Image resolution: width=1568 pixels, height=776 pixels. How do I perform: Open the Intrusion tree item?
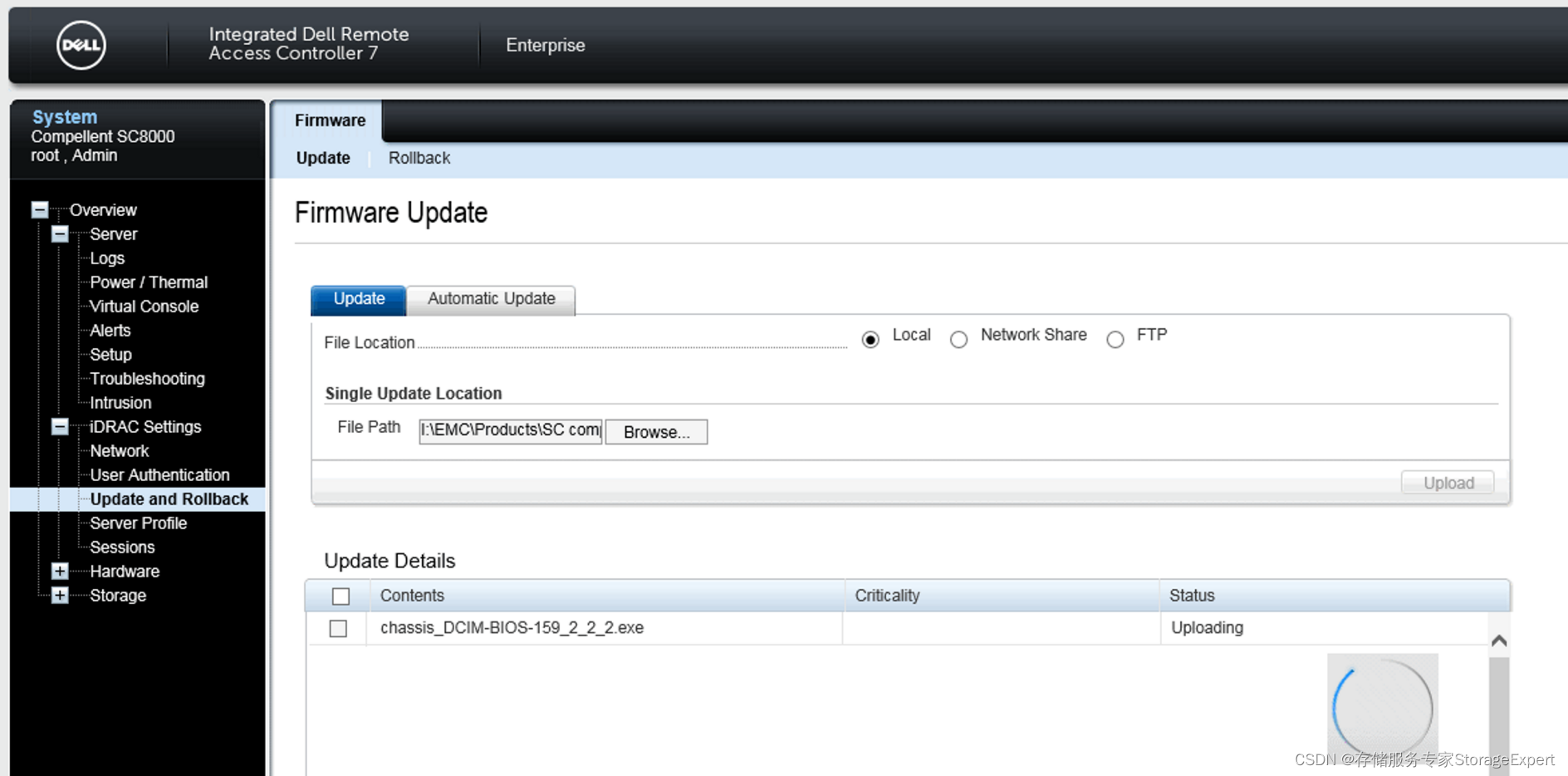coord(120,403)
